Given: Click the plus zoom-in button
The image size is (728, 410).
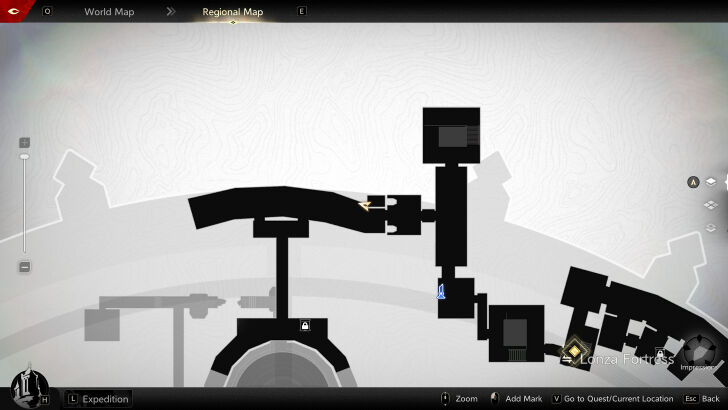Looking at the screenshot, I should tap(25, 143).
